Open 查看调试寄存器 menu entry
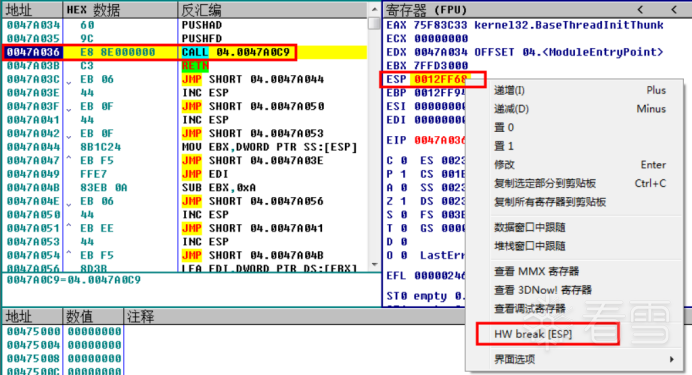692x375 pixels. [x=530, y=308]
